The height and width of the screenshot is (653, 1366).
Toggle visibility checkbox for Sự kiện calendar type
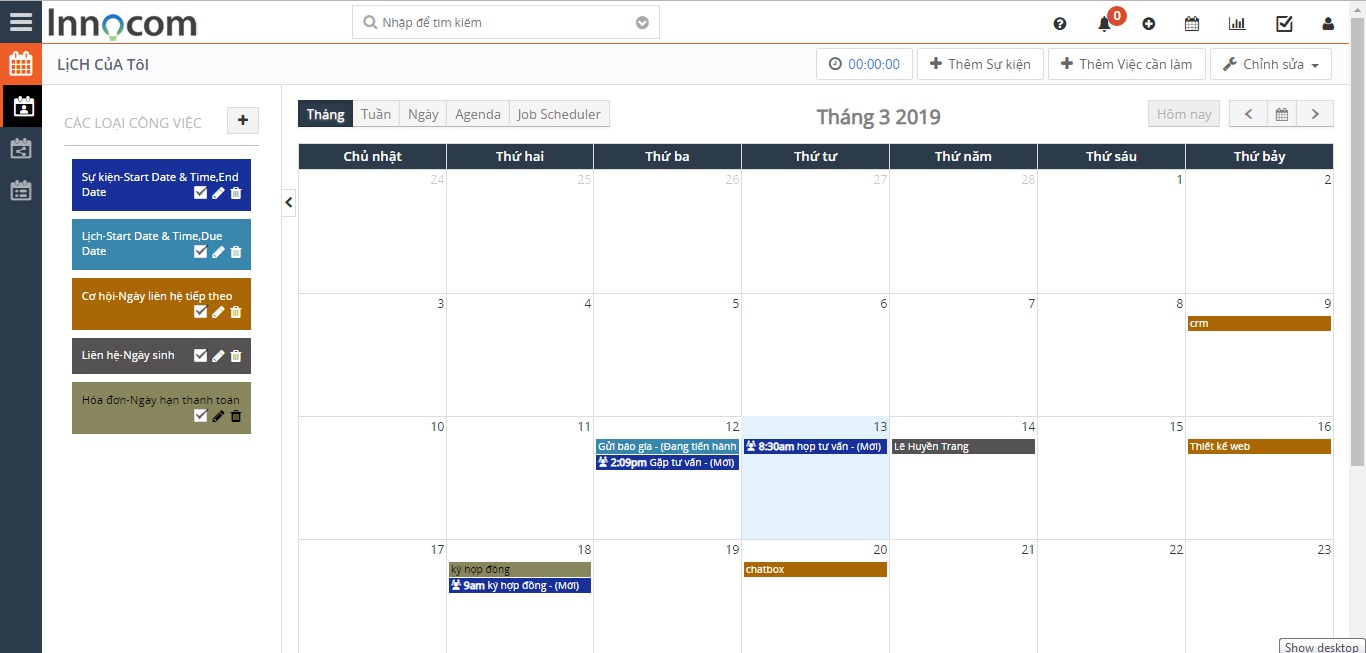tap(200, 193)
